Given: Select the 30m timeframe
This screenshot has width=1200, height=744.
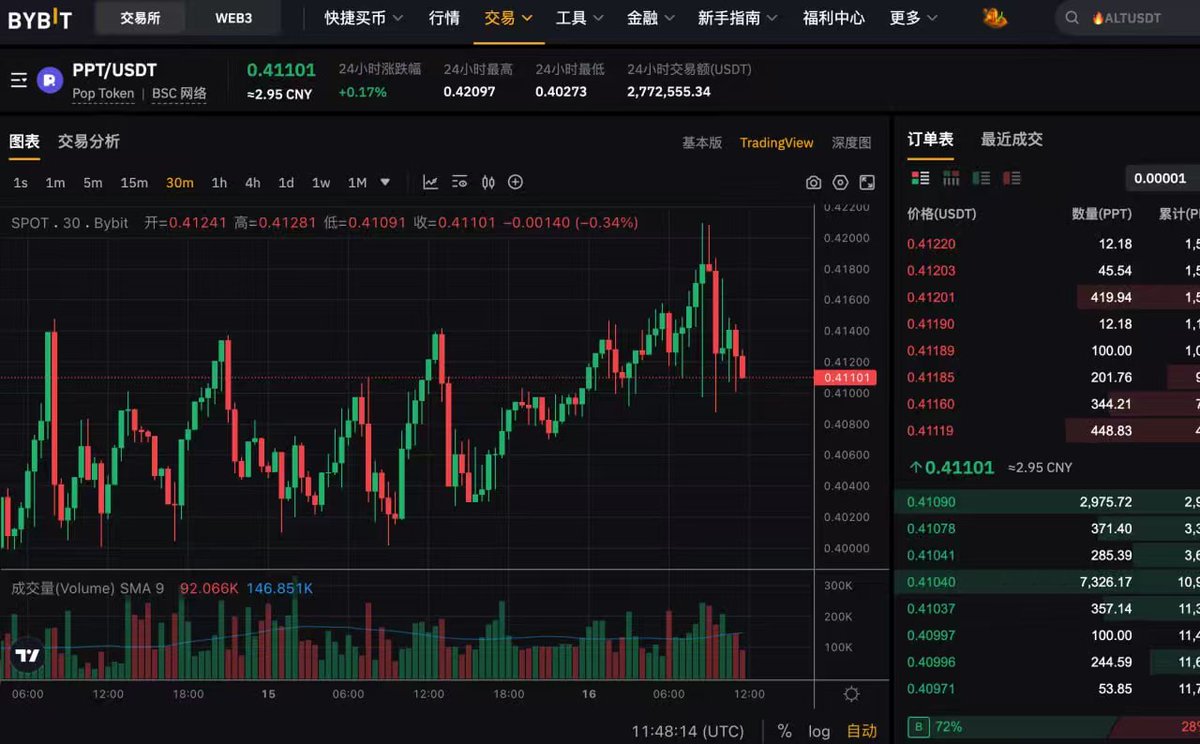Looking at the screenshot, I should point(180,182).
